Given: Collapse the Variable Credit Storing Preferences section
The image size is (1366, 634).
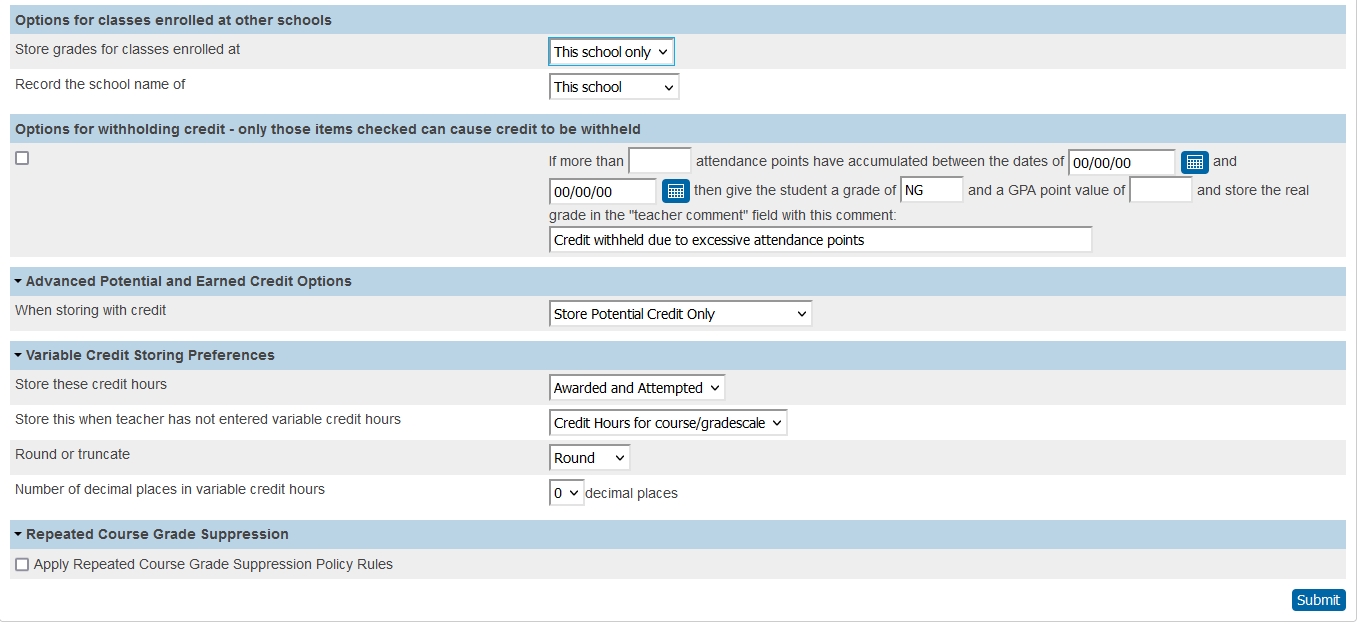Looking at the screenshot, I should (x=19, y=355).
